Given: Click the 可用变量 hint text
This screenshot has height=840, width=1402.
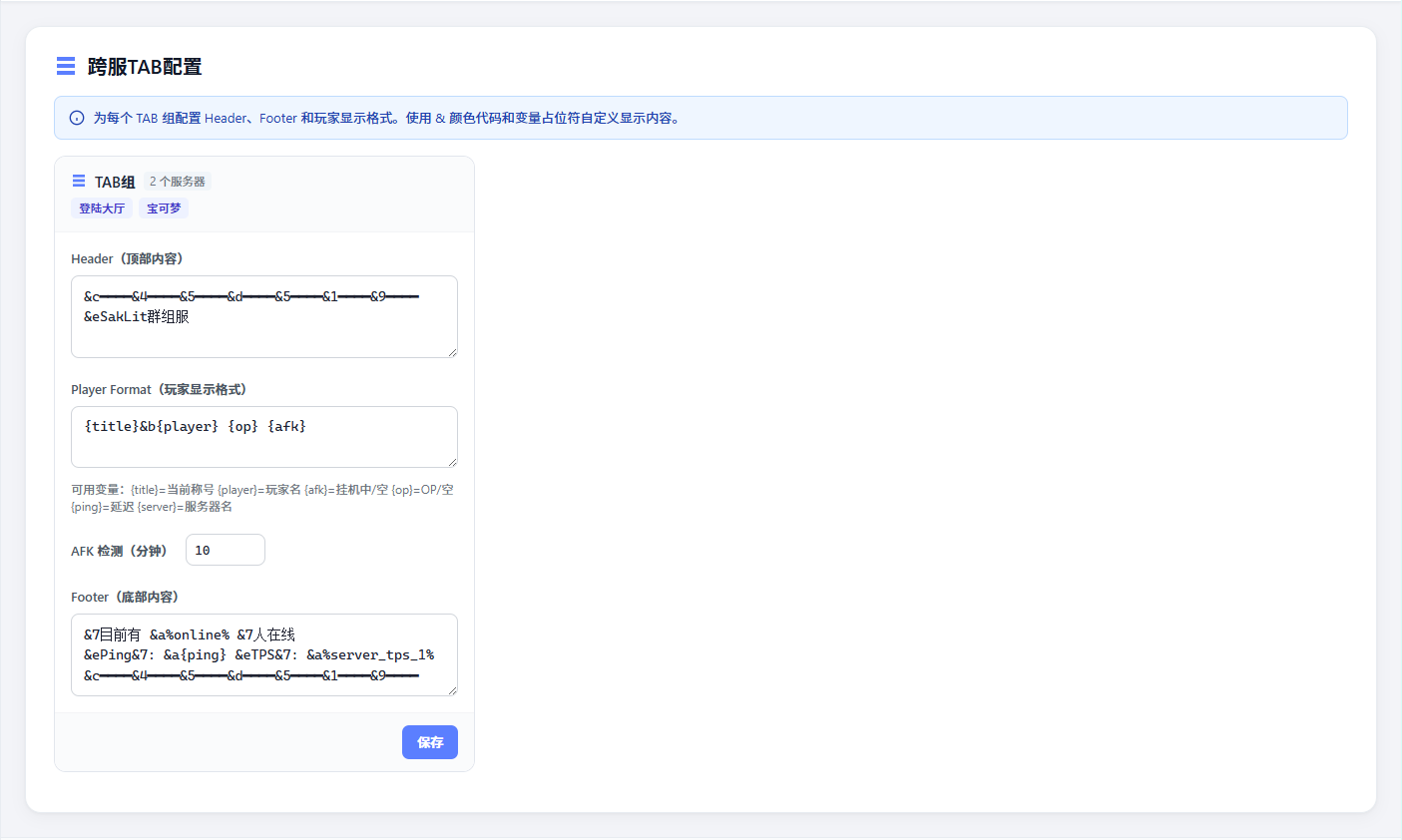Looking at the screenshot, I should tap(262, 498).
